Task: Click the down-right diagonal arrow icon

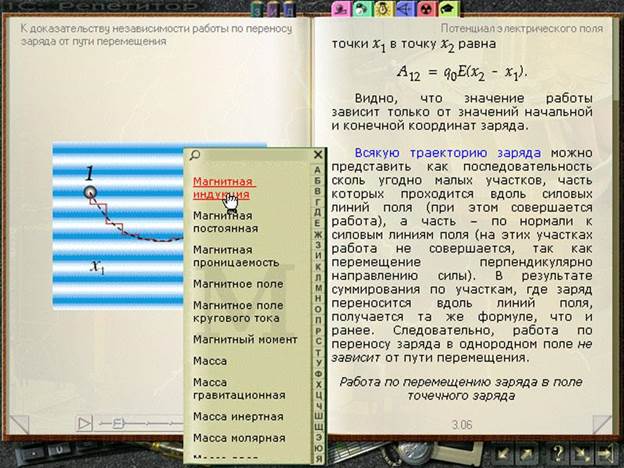Action: 581,453
